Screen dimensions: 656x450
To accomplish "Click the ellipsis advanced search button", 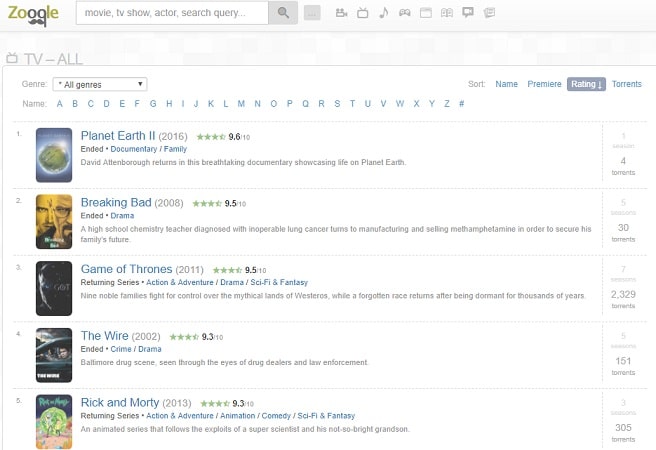I will [312, 13].
